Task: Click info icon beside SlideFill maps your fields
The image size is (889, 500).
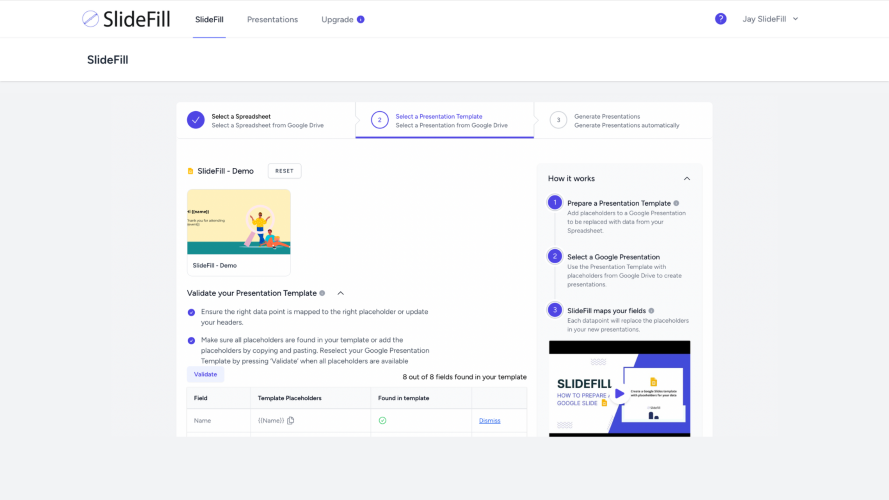Action: (x=651, y=311)
